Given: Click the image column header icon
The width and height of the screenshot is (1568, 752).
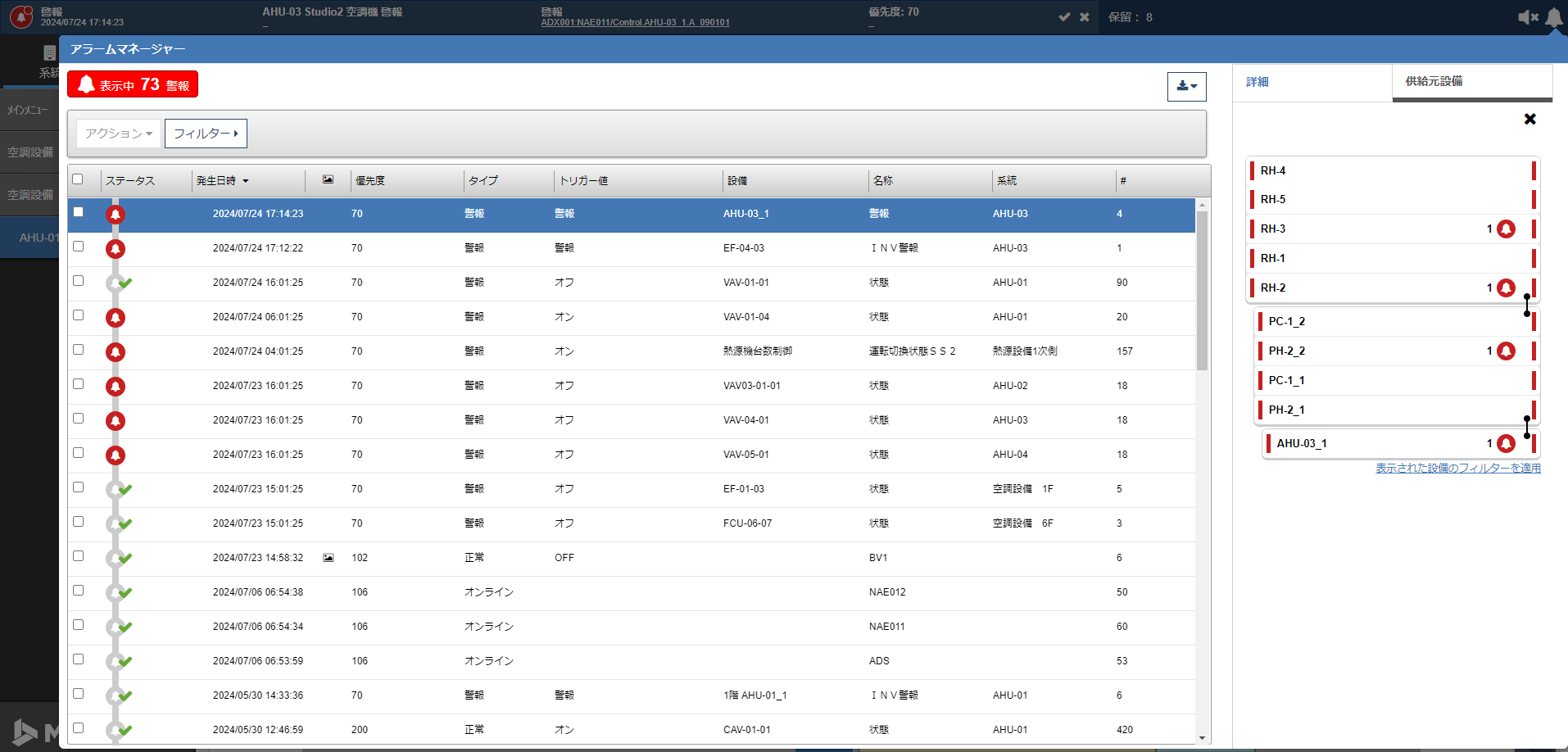Looking at the screenshot, I should click(328, 179).
